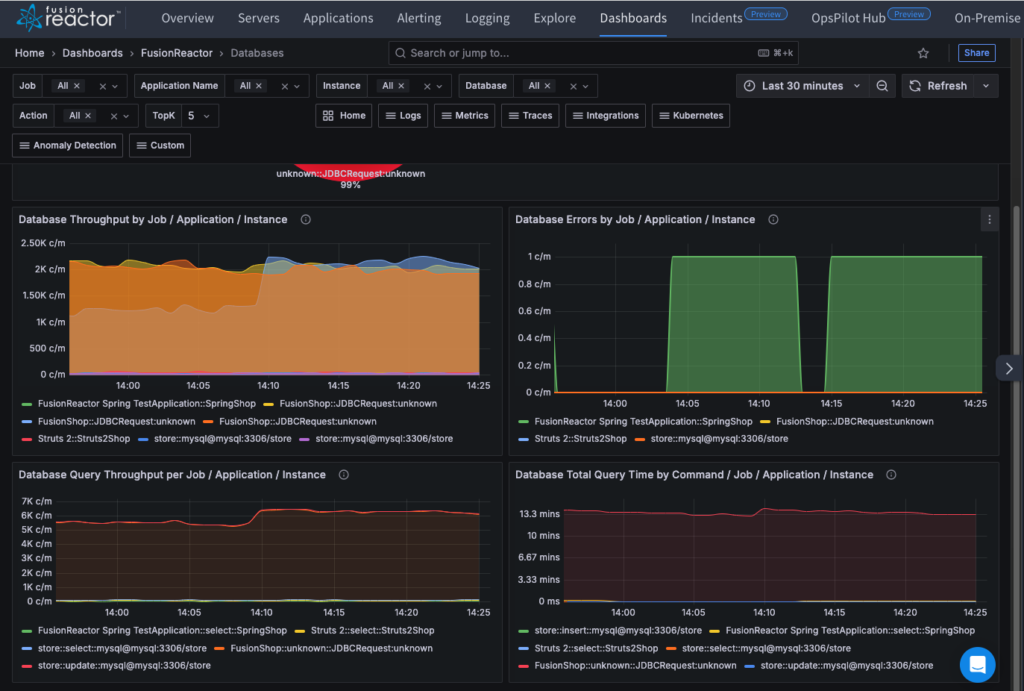Refresh the dashboard
1024x691 pixels.
pos(938,86)
